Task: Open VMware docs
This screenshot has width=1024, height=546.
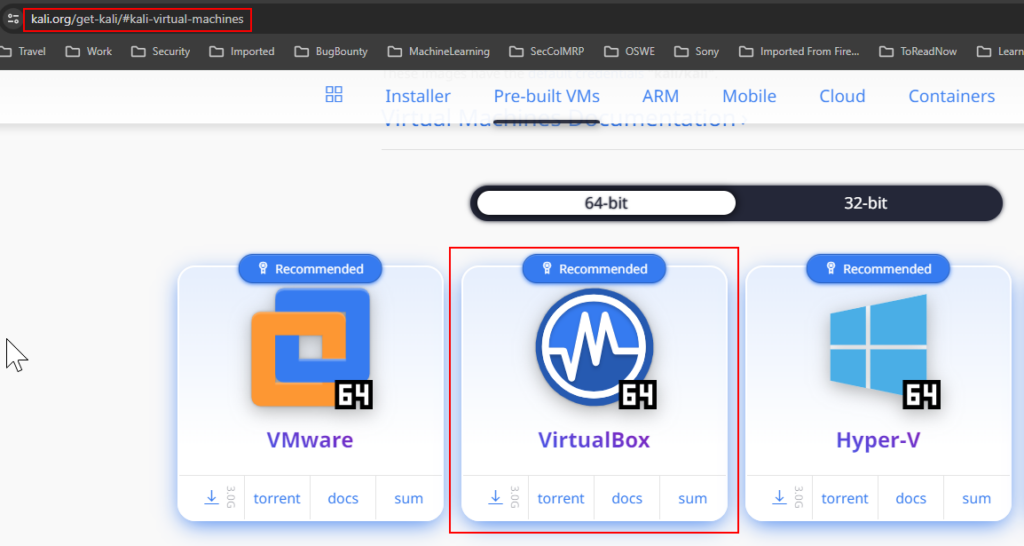Action: click(343, 498)
